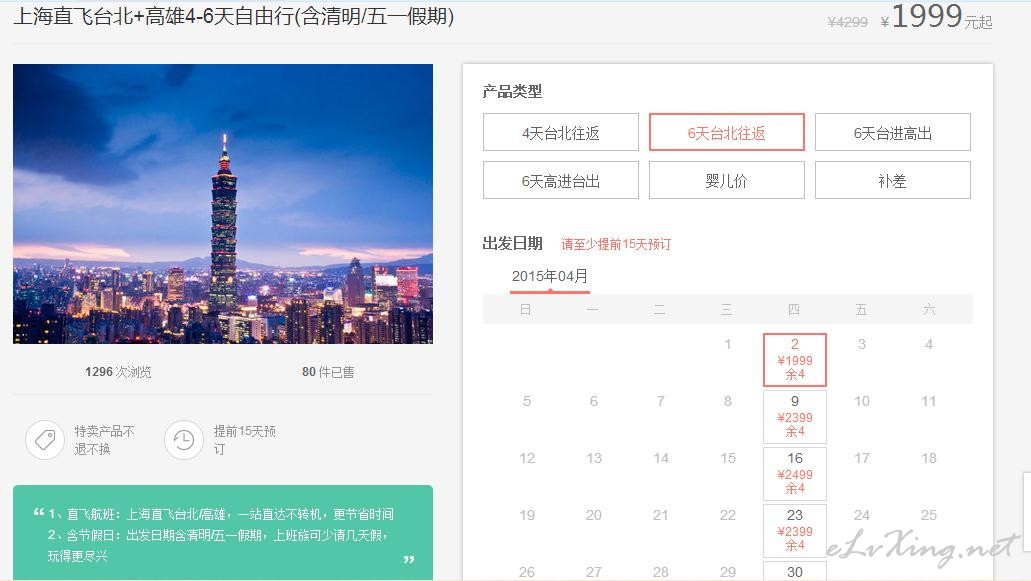Click the 1296 次浏览 view count
The height and width of the screenshot is (581, 1031).
pyautogui.click(x=118, y=372)
